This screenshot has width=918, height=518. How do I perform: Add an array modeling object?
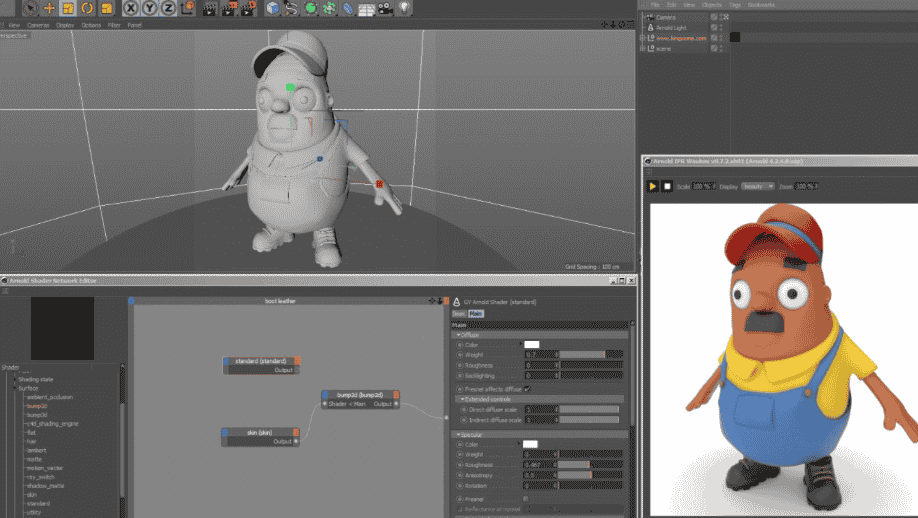329,8
